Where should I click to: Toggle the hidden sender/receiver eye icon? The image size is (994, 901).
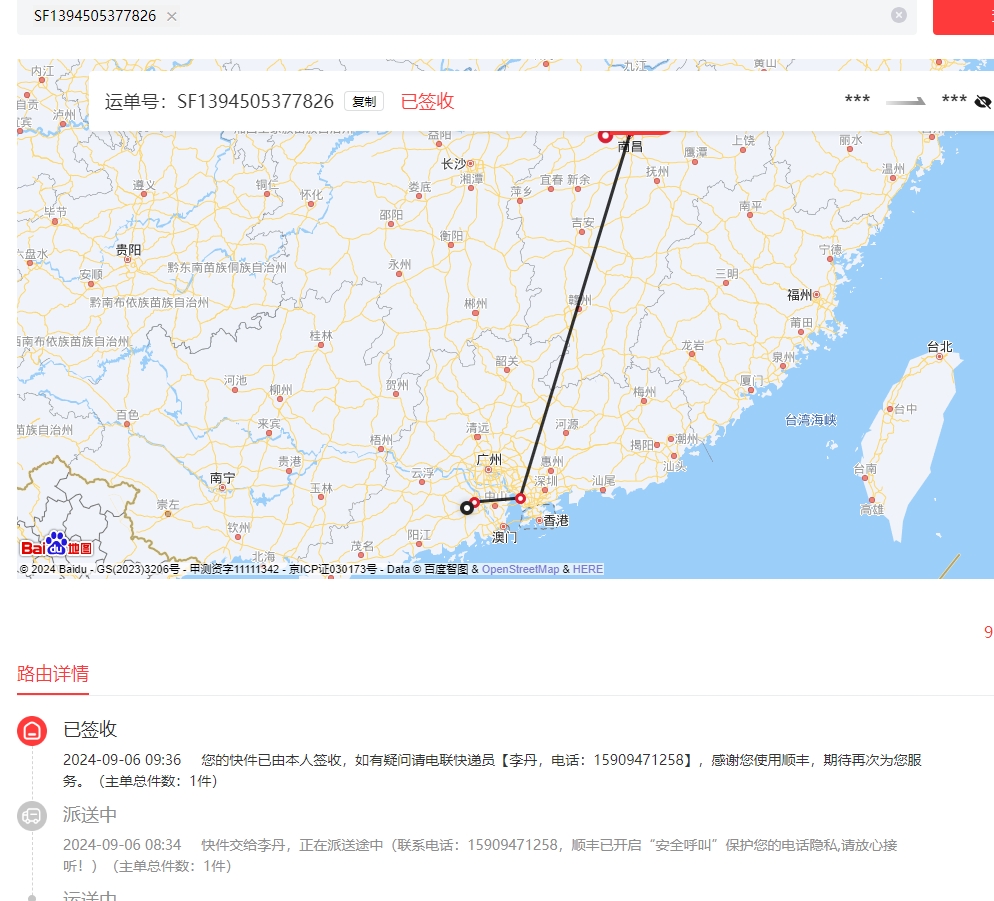pos(983,101)
